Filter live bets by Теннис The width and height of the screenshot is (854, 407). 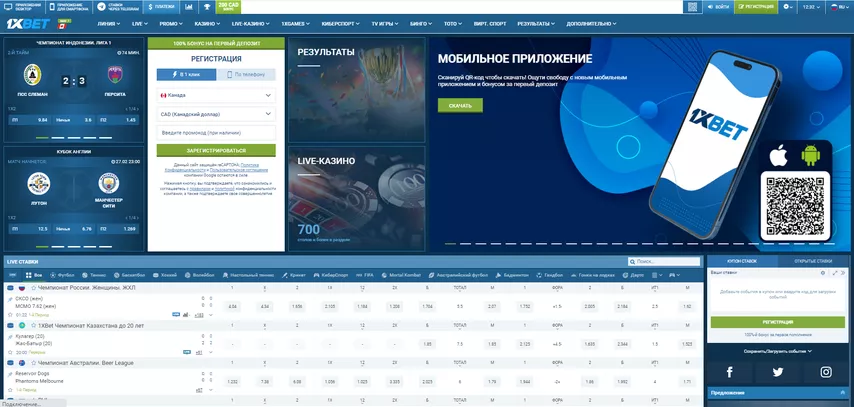[x=94, y=275]
